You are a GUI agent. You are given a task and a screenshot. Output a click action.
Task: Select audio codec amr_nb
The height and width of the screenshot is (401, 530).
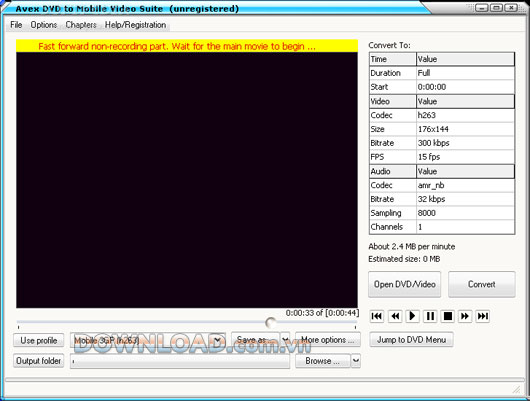(x=465, y=185)
